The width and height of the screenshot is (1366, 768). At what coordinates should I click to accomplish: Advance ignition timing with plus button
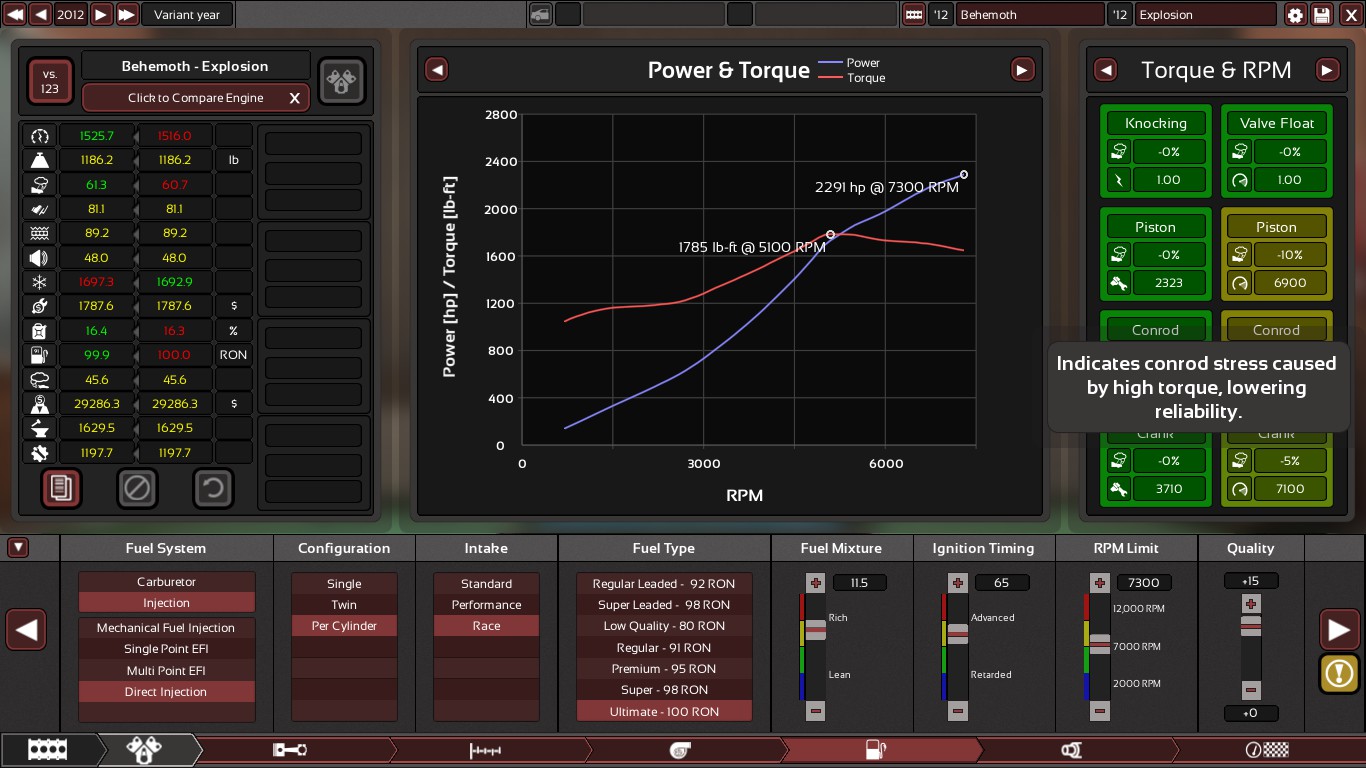958,583
